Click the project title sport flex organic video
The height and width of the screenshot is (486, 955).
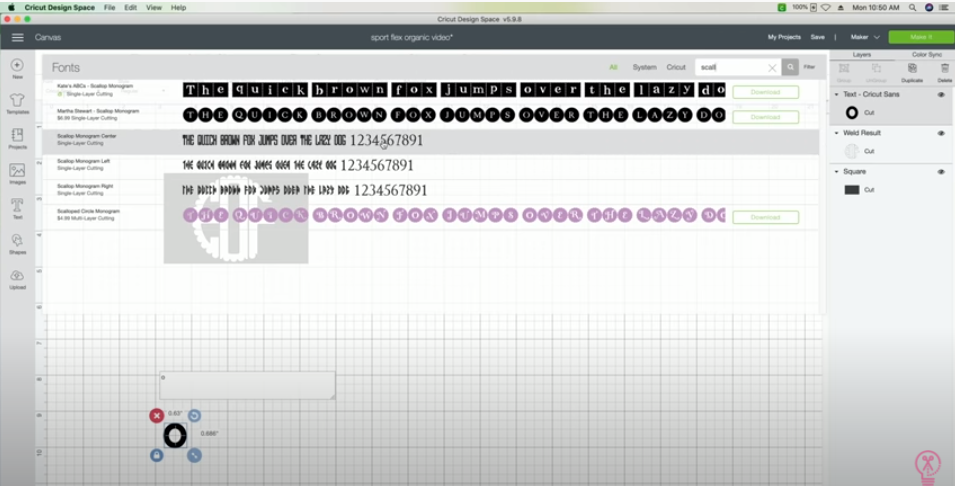pos(412,37)
